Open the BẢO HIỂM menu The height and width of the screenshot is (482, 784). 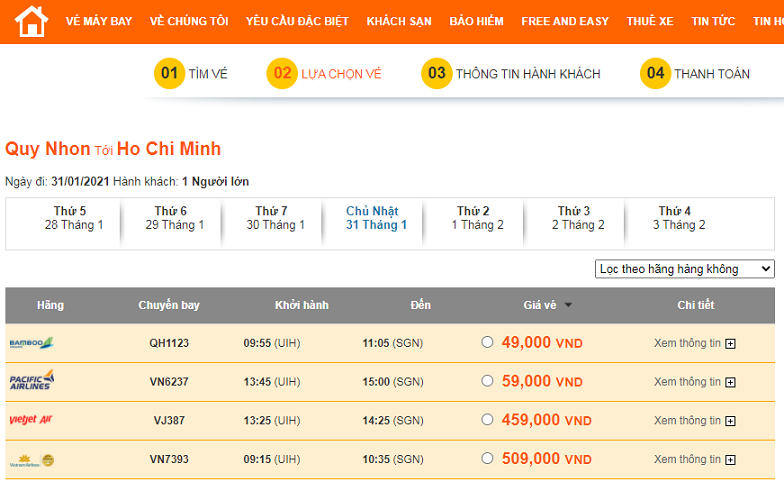pyautogui.click(x=476, y=22)
